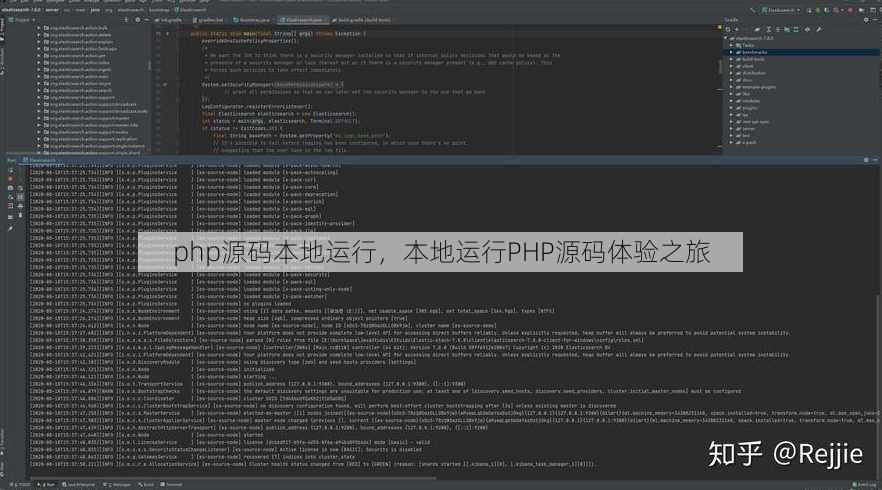This screenshot has height=490, width=882.
Task: Dump threads camera icon in Run panel
Action: coord(11,188)
